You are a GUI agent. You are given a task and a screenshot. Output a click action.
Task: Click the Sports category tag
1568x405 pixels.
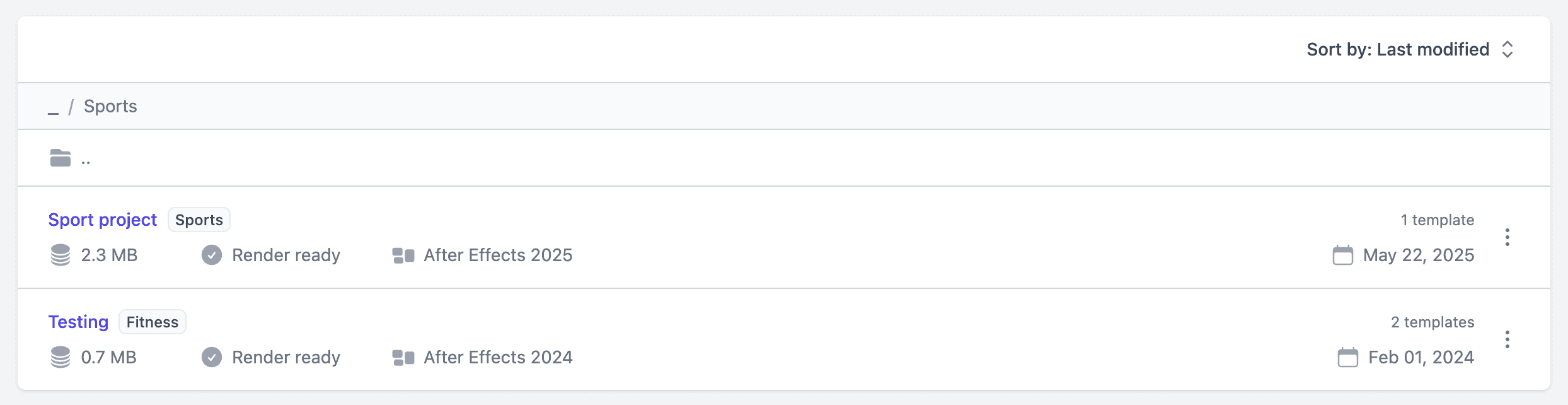(x=199, y=220)
